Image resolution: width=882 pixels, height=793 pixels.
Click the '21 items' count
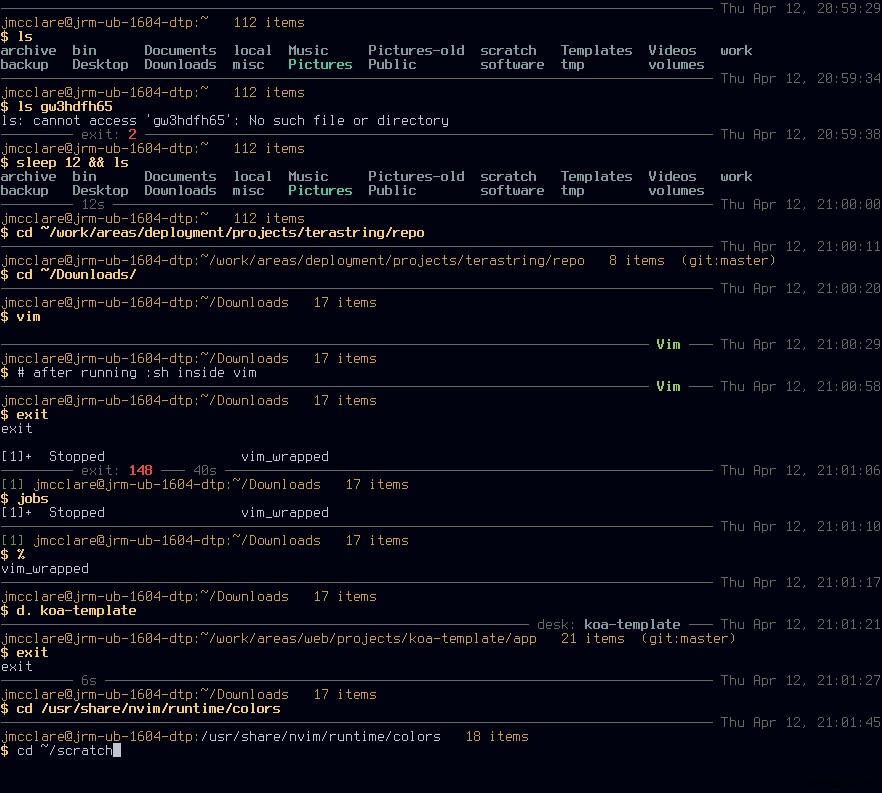tap(592, 638)
